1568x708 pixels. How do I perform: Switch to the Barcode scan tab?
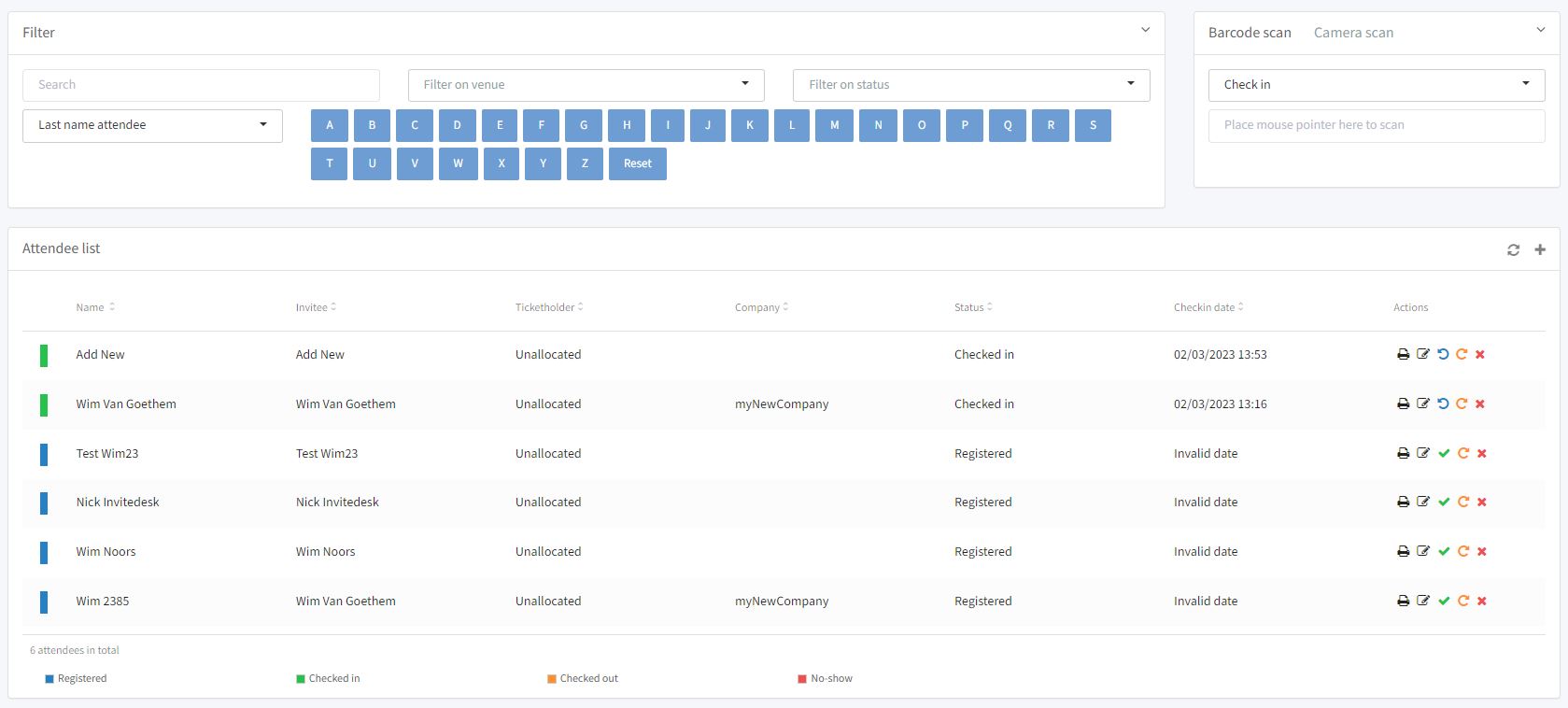tap(1250, 33)
